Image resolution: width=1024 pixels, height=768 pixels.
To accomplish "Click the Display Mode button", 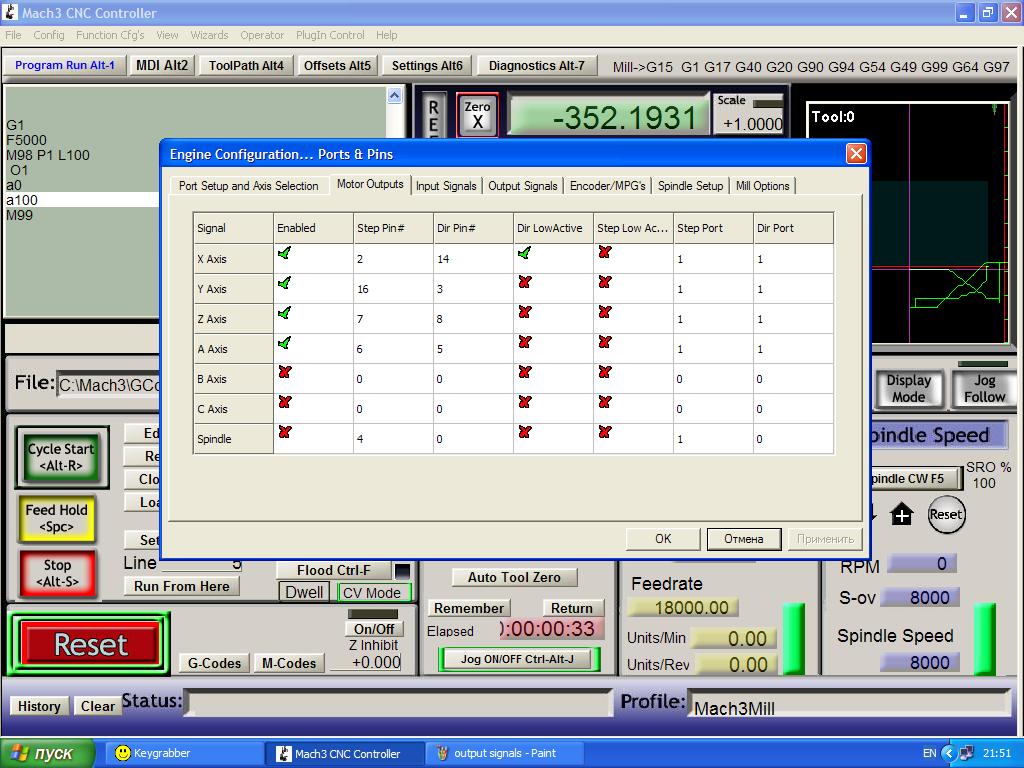I will pyautogui.click(x=908, y=389).
